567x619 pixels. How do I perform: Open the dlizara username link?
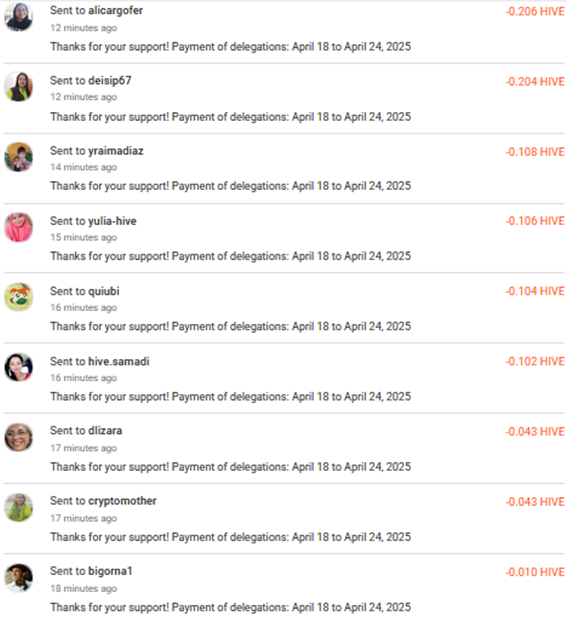105,431
